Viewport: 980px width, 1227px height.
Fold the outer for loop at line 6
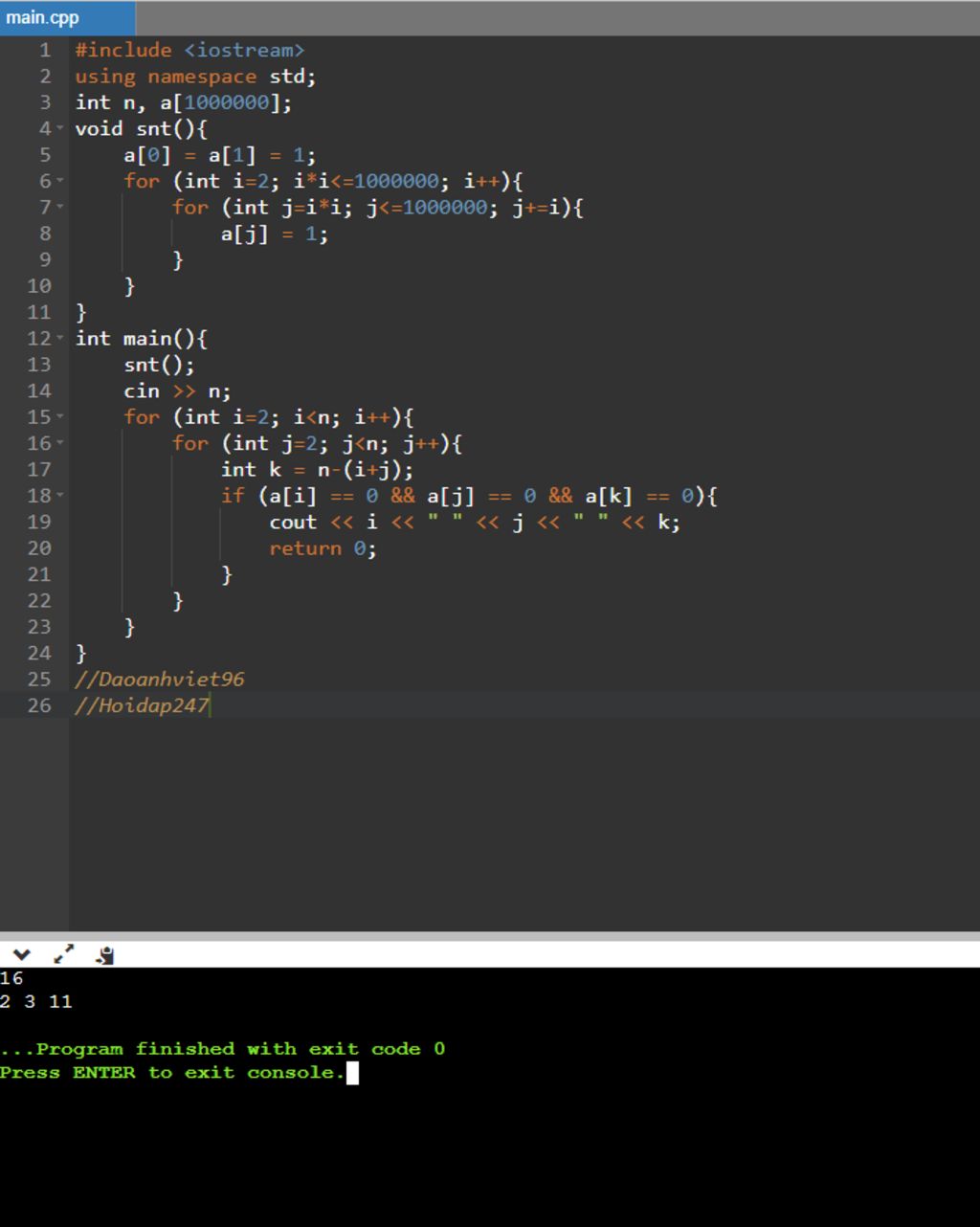click(60, 181)
